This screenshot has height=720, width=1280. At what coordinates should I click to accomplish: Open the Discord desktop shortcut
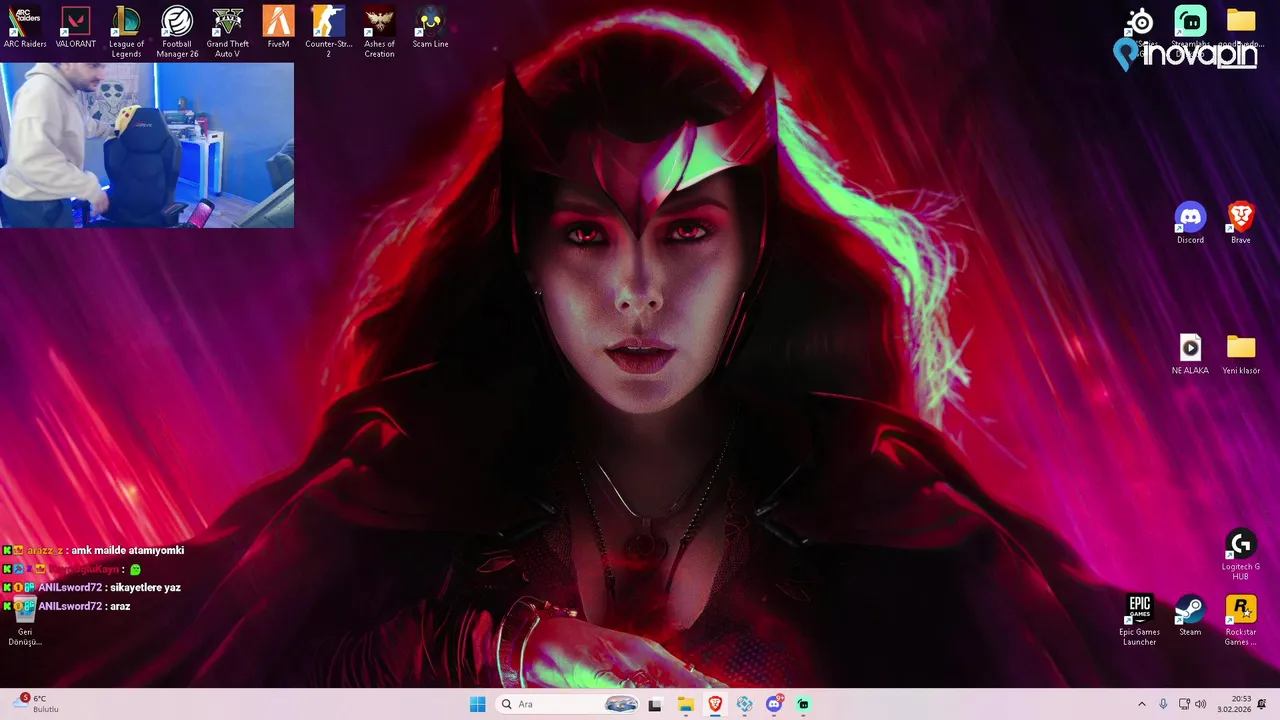point(1190,223)
